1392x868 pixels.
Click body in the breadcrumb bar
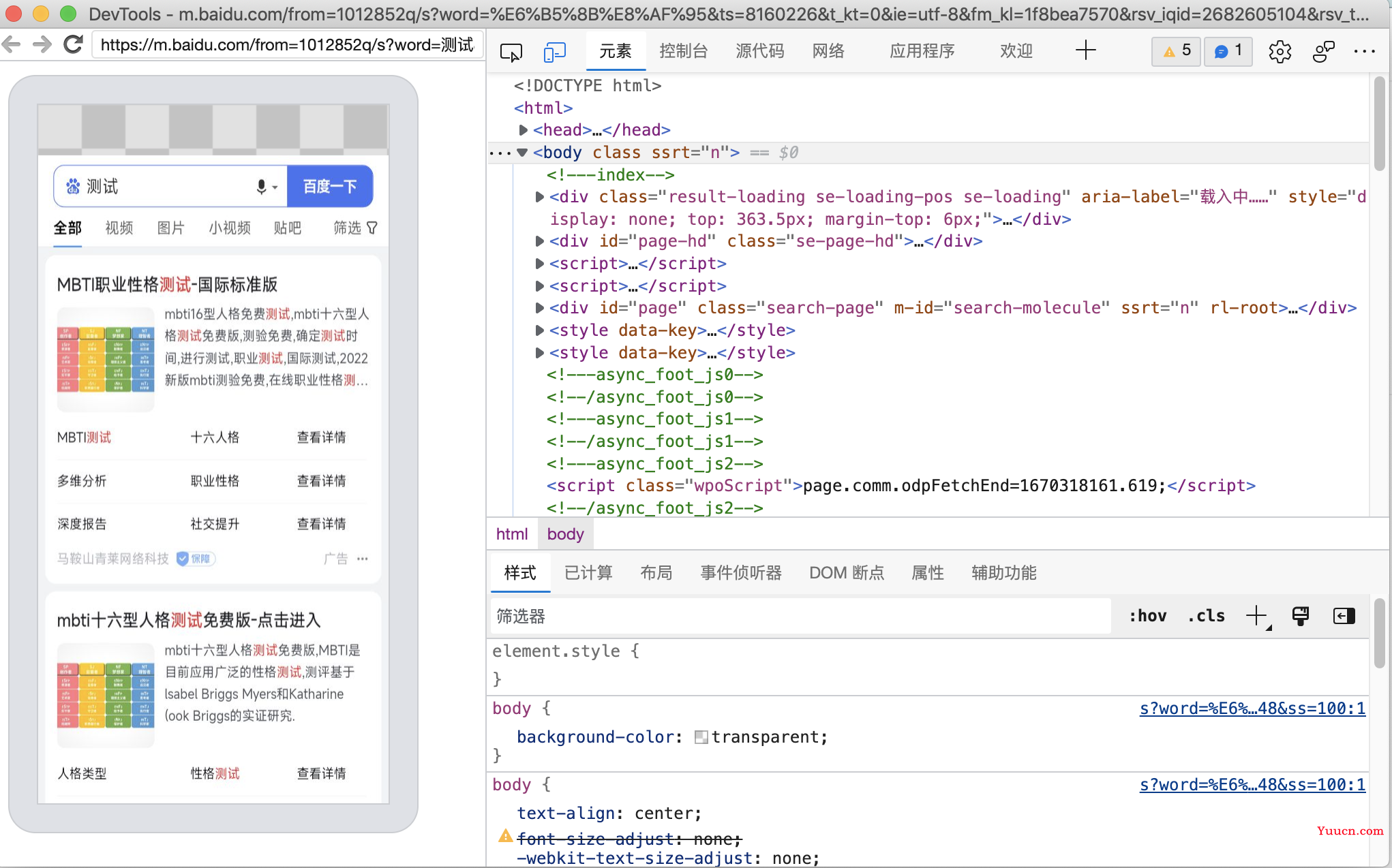point(565,534)
